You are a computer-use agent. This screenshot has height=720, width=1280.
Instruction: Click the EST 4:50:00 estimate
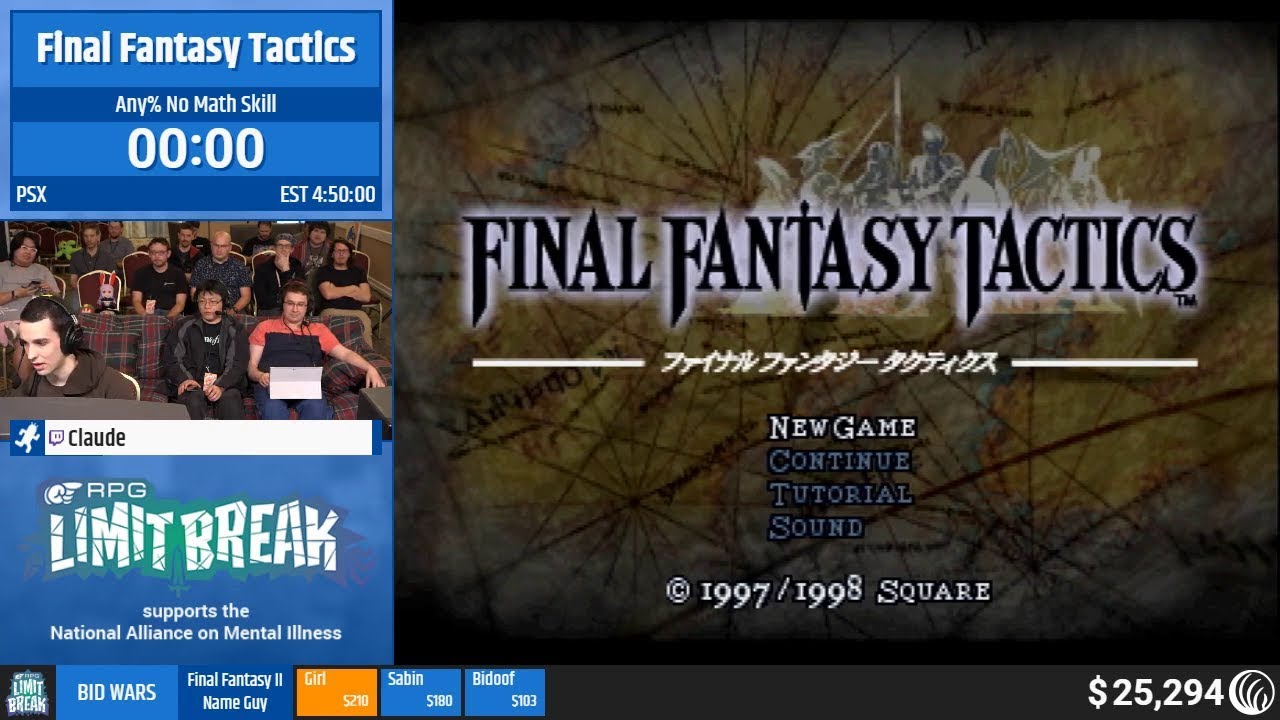328,194
